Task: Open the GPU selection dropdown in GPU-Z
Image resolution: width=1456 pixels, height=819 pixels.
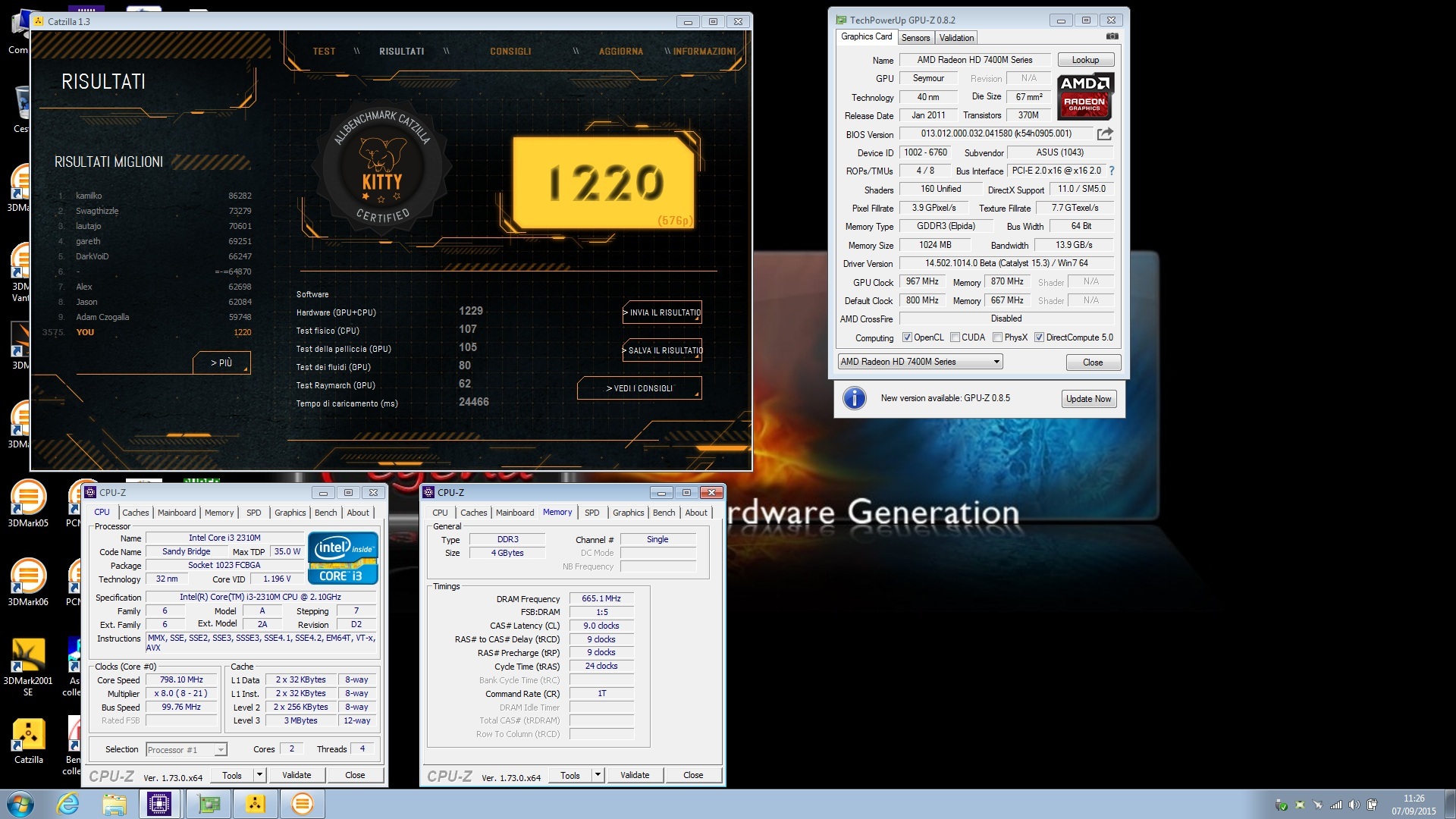Action: click(920, 362)
